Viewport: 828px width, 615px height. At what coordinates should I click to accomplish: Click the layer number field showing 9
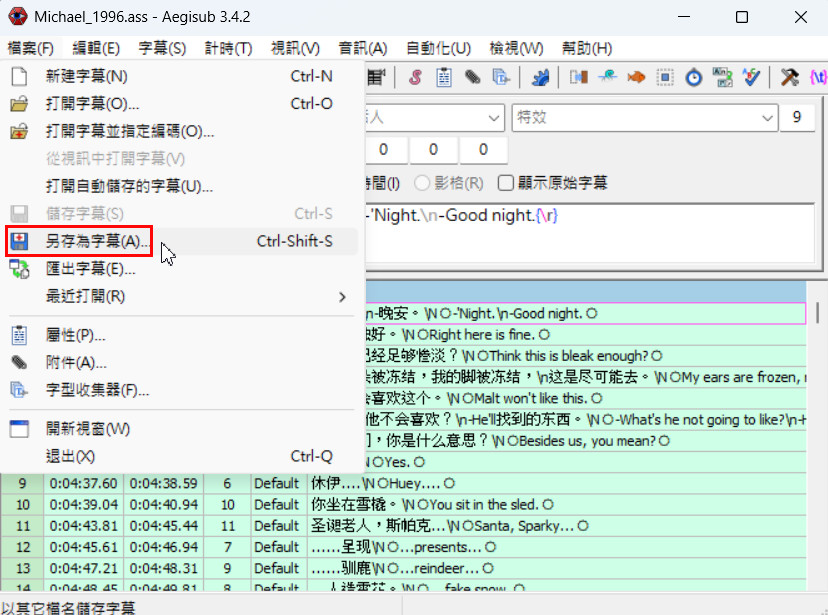point(796,117)
